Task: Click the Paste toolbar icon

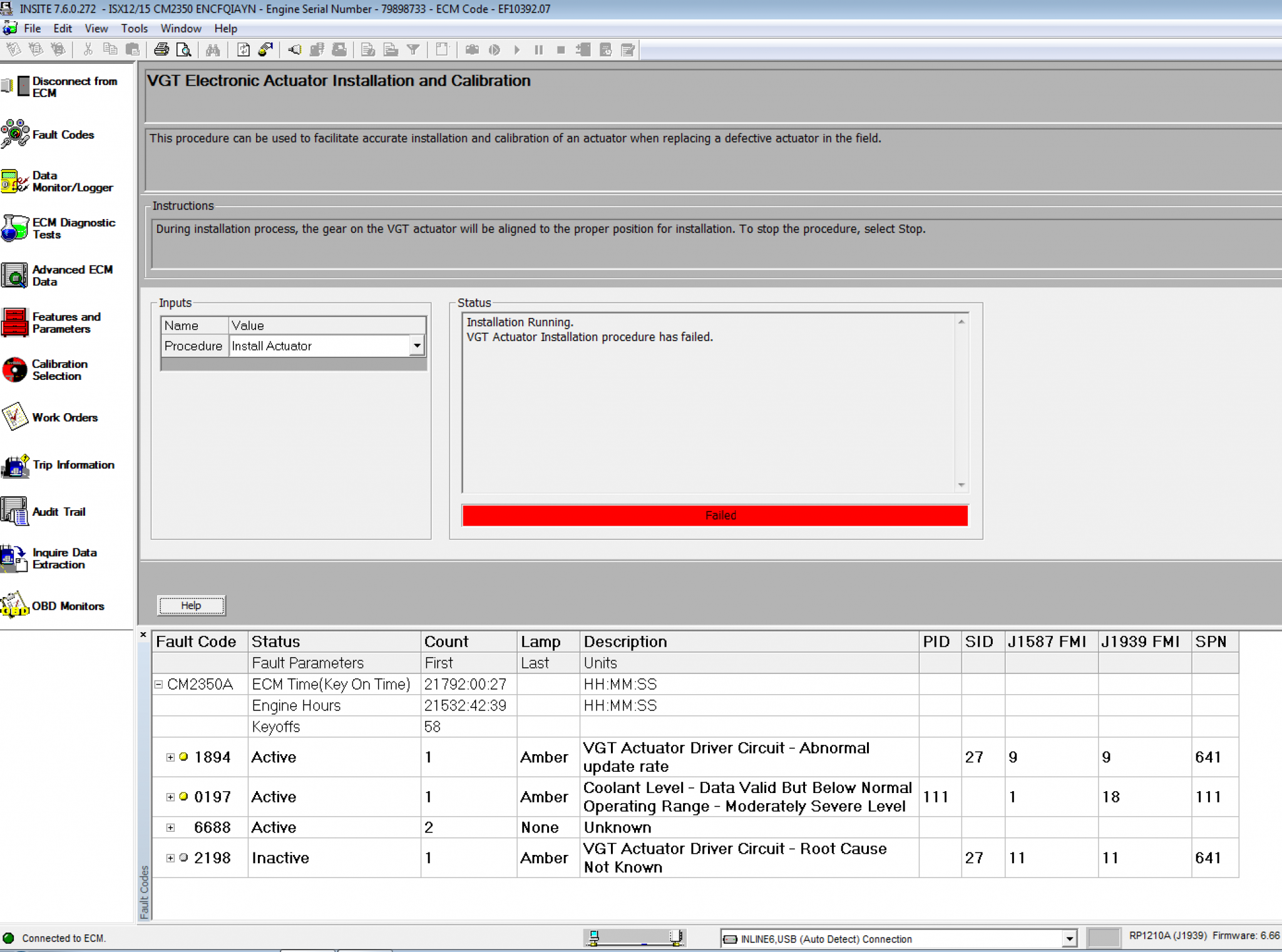Action: [133, 49]
